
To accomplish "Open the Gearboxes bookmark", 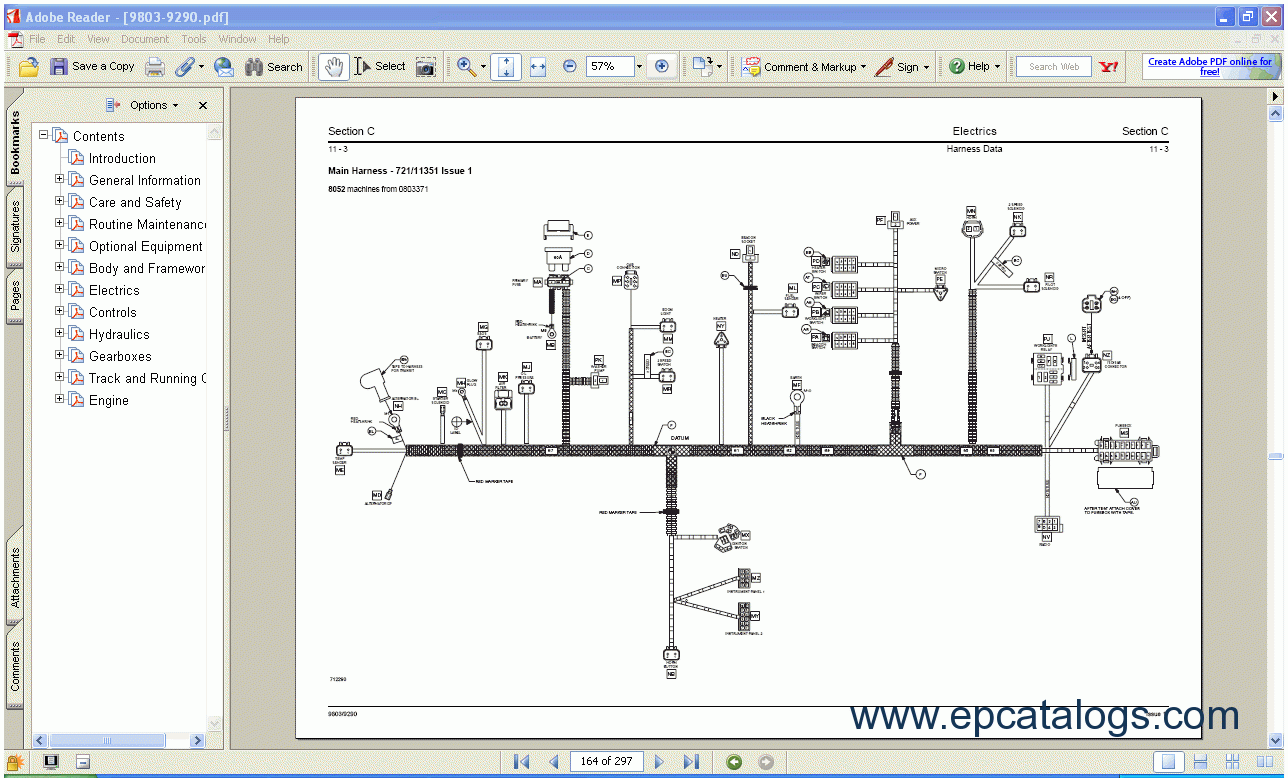I will [x=120, y=356].
